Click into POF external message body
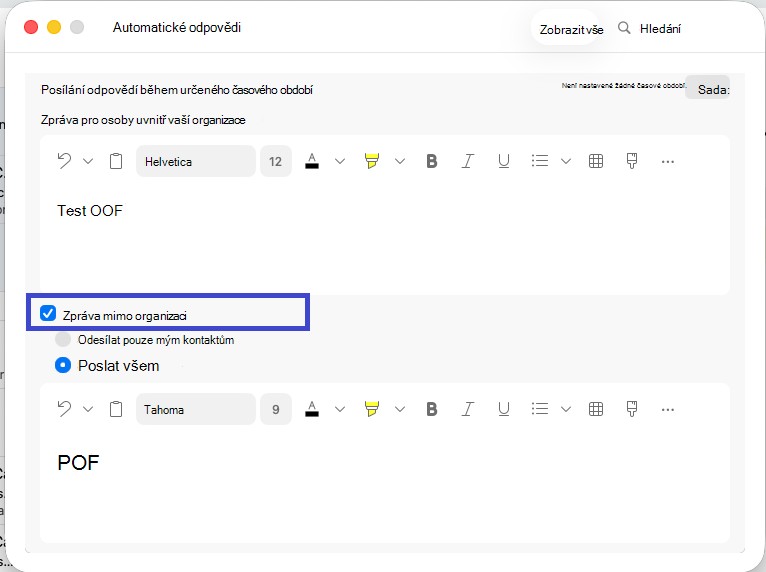The width and height of the screenshot is (766, 572). (x=385, y=488)
